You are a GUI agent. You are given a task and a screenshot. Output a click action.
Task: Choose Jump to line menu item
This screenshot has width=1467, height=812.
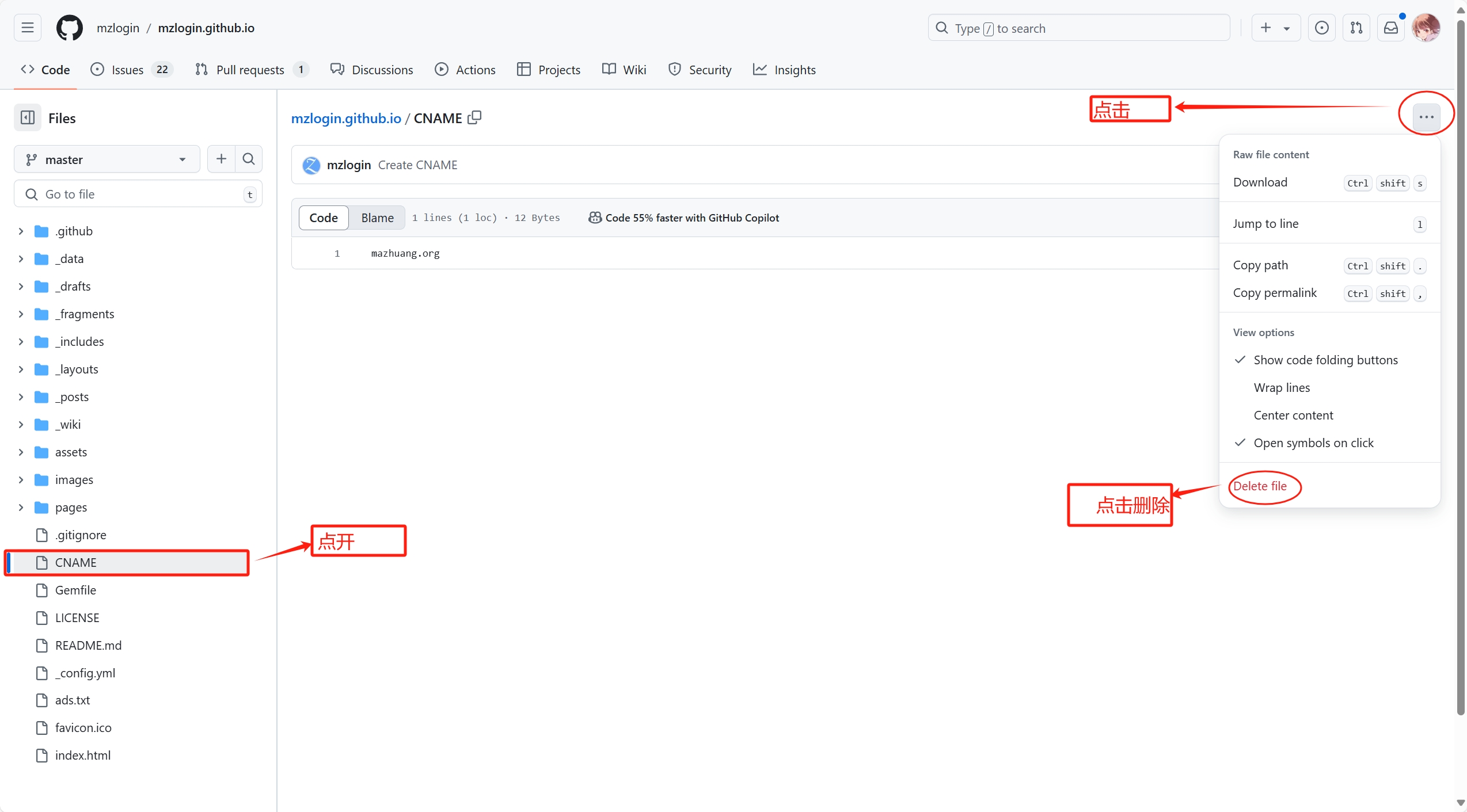(1330, 224)
